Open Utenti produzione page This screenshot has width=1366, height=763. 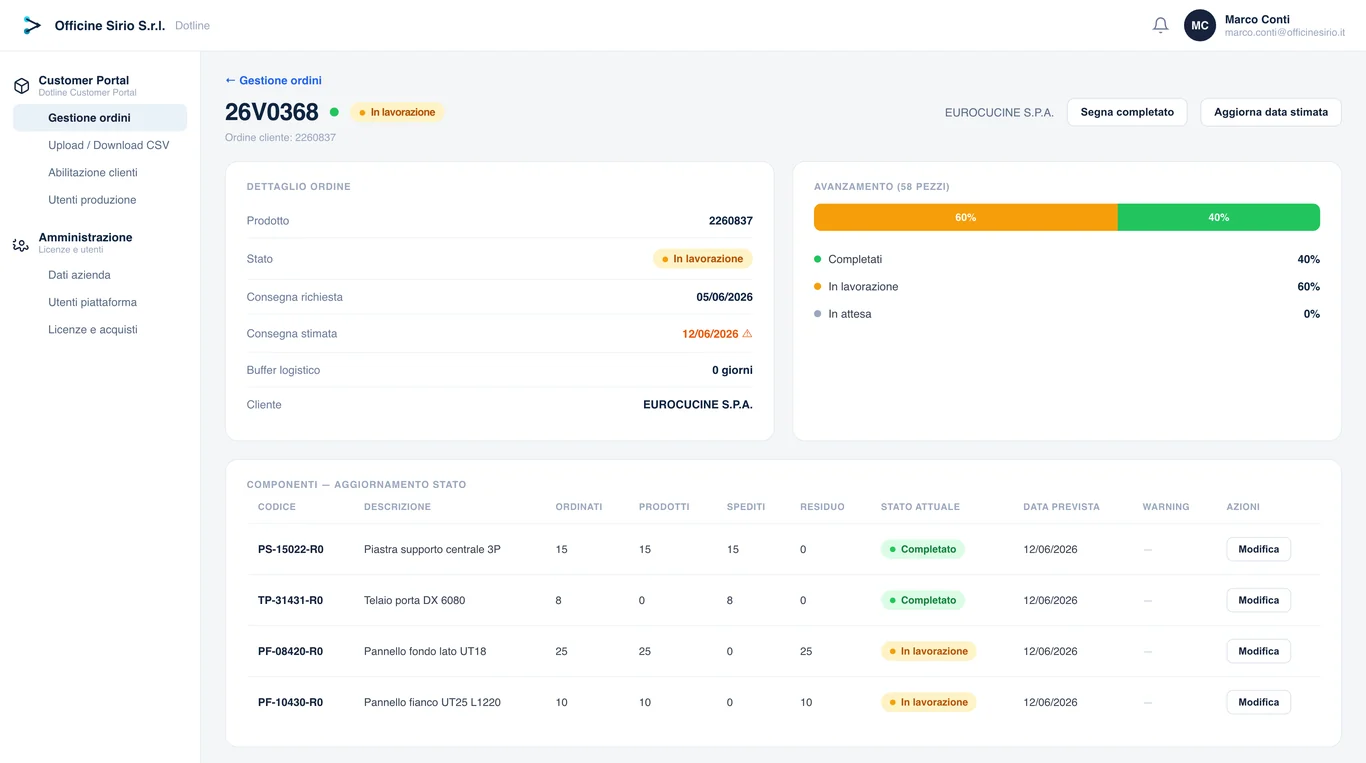point(92,200)
